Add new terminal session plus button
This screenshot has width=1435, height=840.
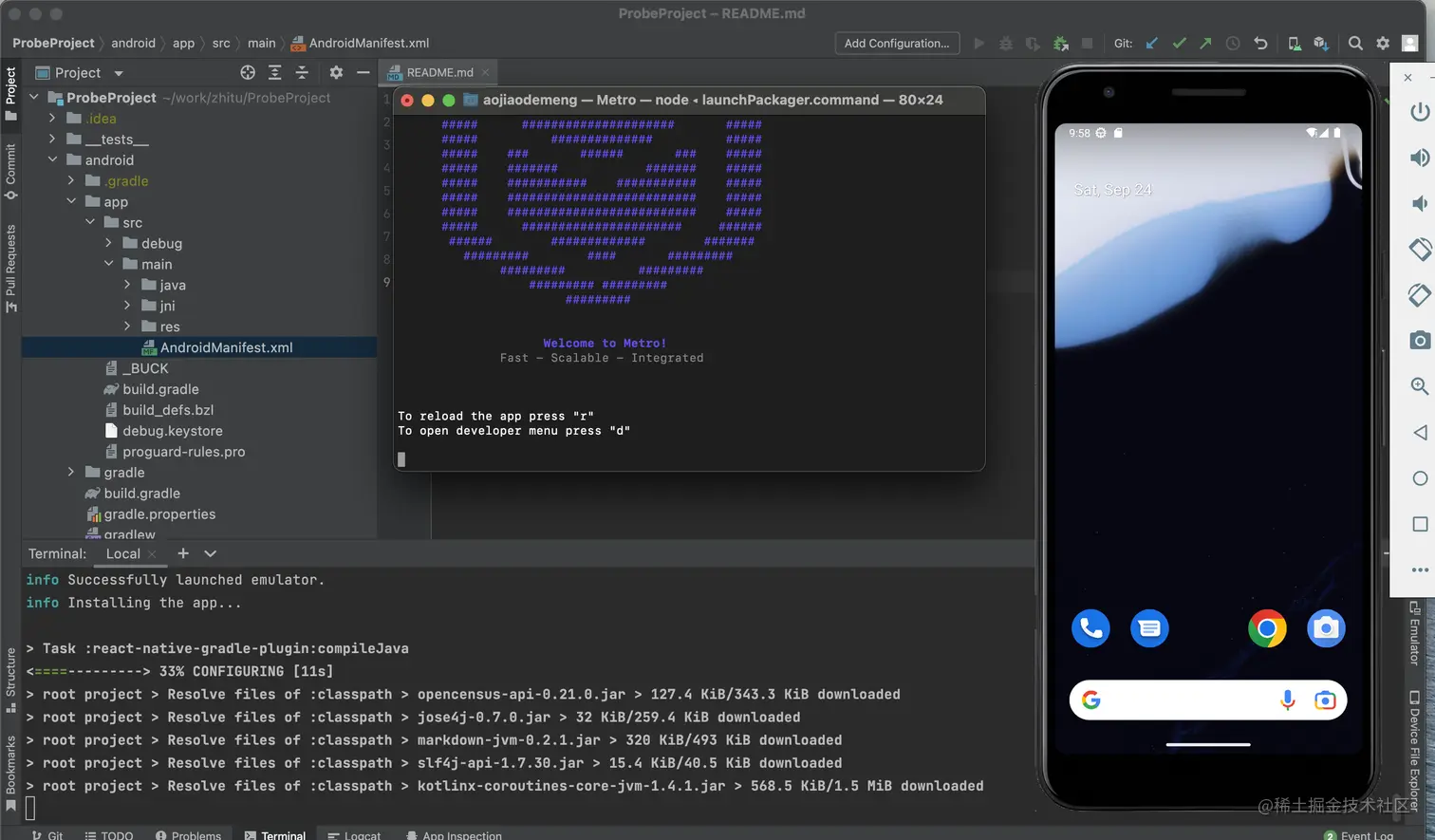point(183,553)
